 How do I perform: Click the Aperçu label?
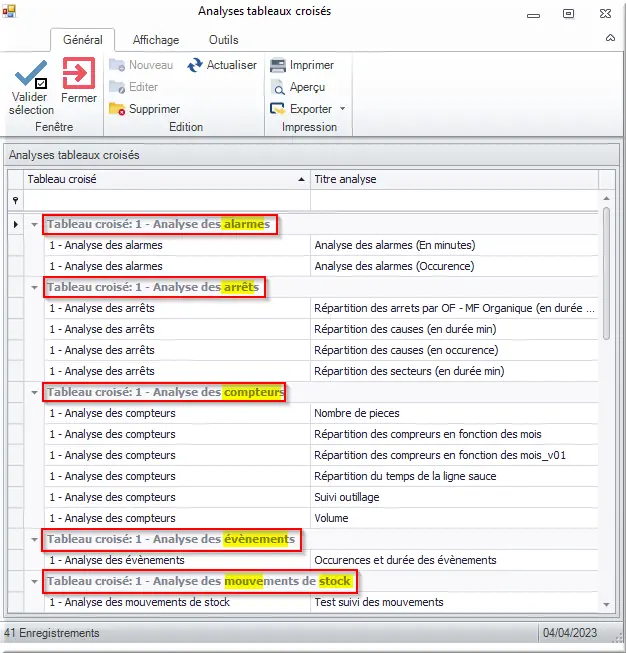307,87
